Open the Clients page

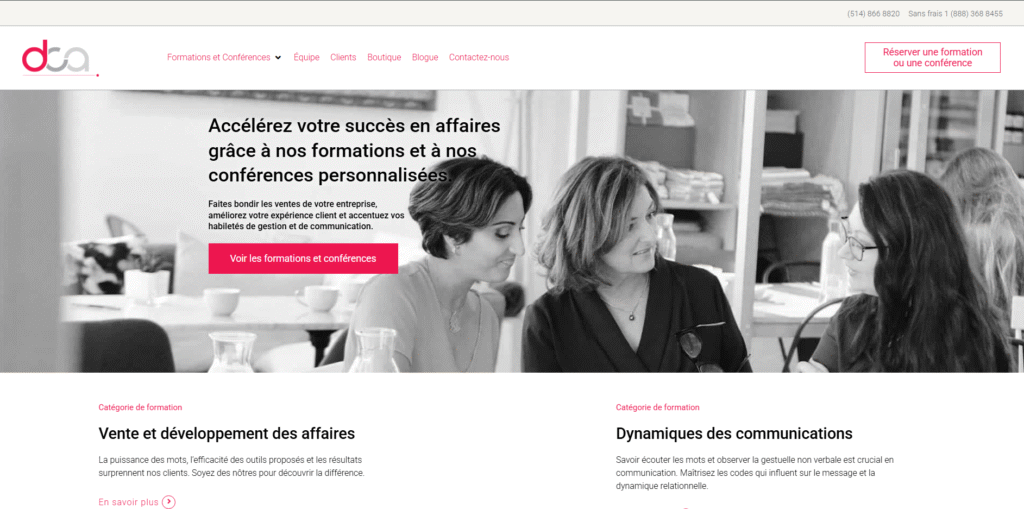(344, 57)
